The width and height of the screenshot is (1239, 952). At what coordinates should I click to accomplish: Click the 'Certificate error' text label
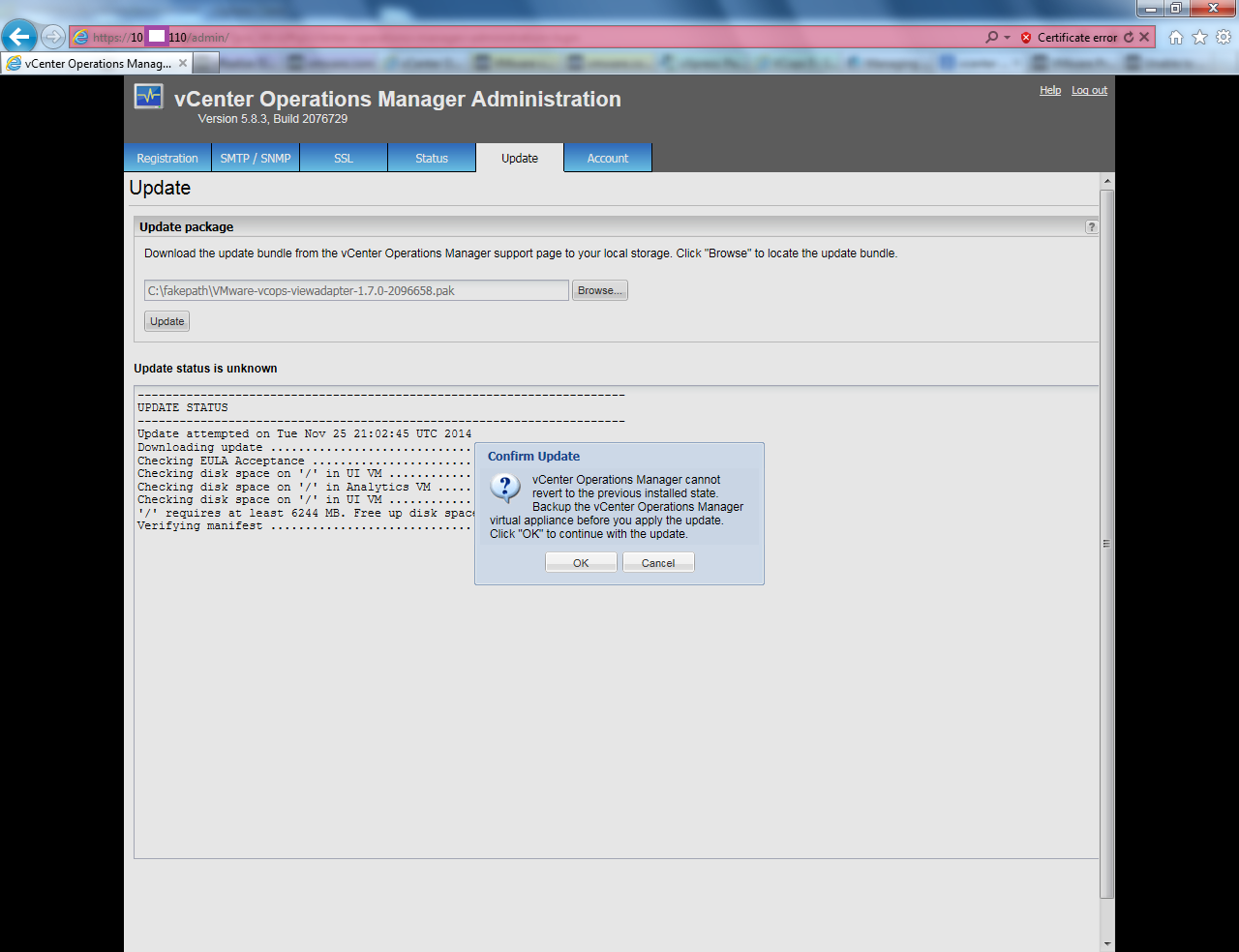[1077, 38]
